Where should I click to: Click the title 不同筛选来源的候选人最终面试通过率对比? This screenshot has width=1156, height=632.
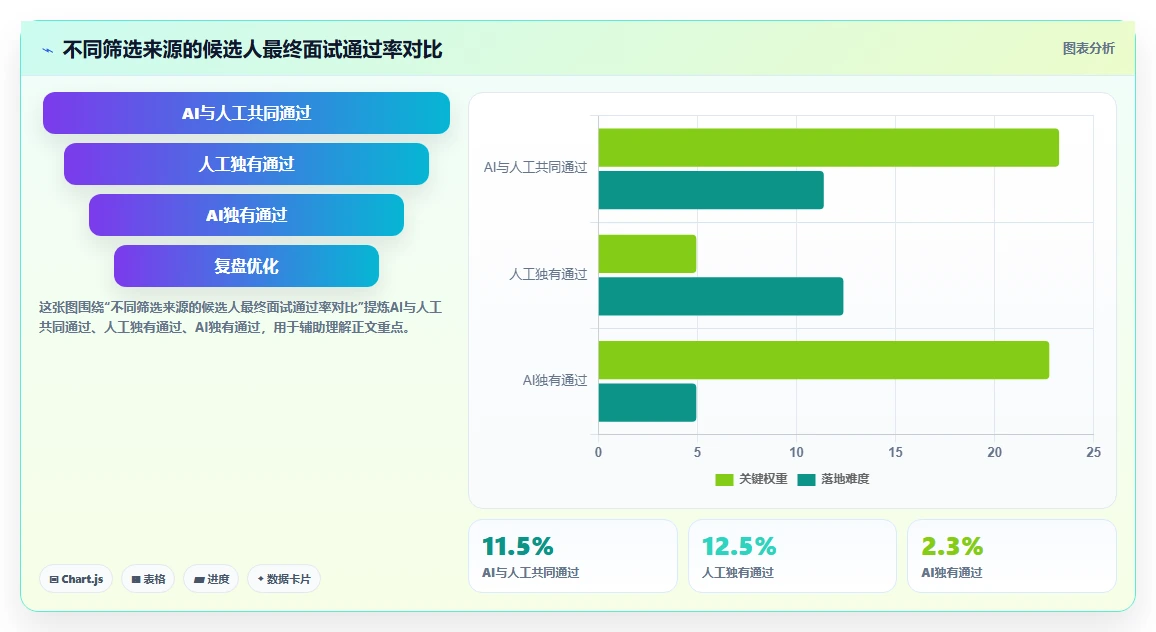coord(252,49)
